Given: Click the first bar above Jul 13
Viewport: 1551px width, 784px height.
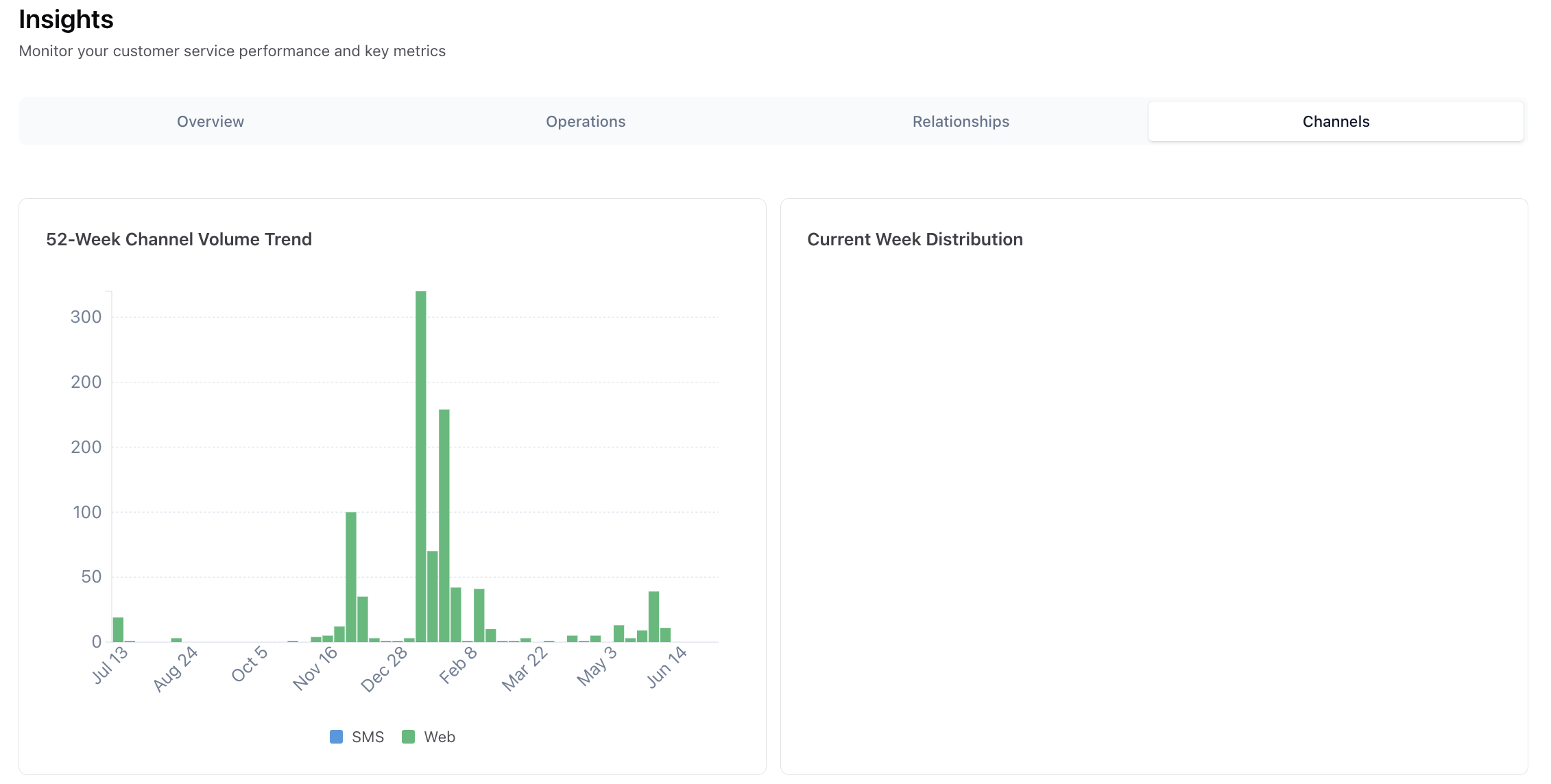Looking at the screenshot, I should point(118,630).
